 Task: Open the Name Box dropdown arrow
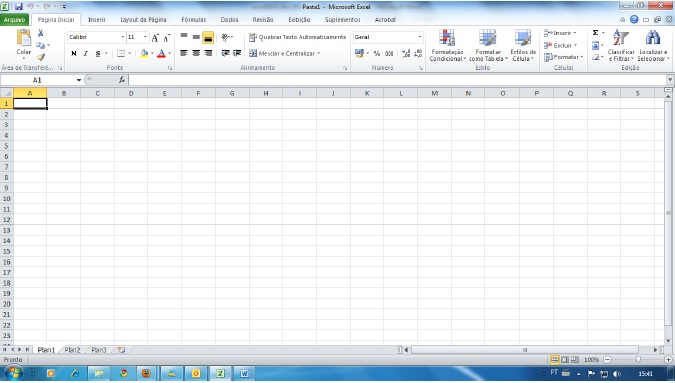click(x=79, y=80)
